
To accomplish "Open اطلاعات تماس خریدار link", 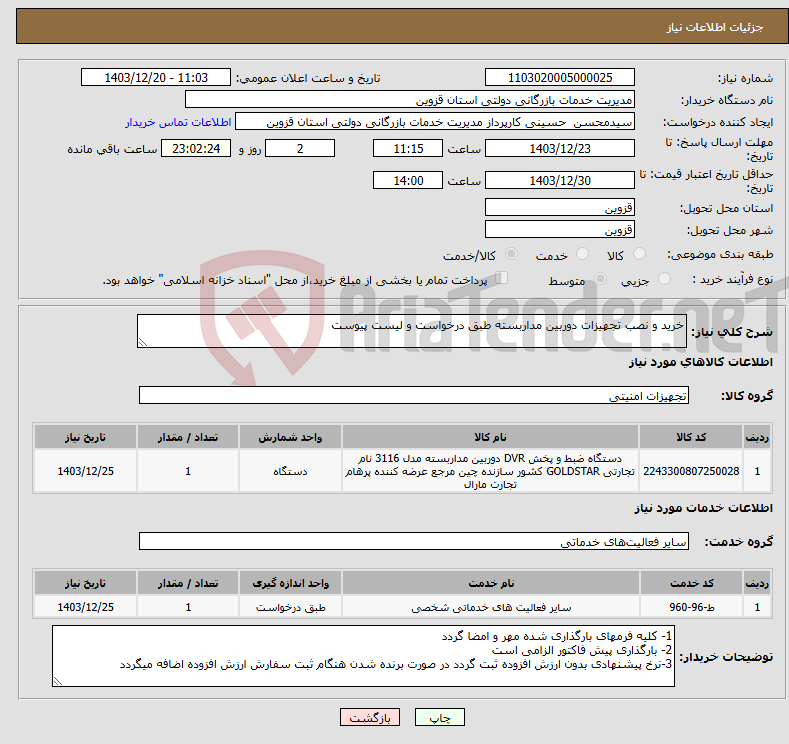I will pyautogui.click(x=178, y=122).
